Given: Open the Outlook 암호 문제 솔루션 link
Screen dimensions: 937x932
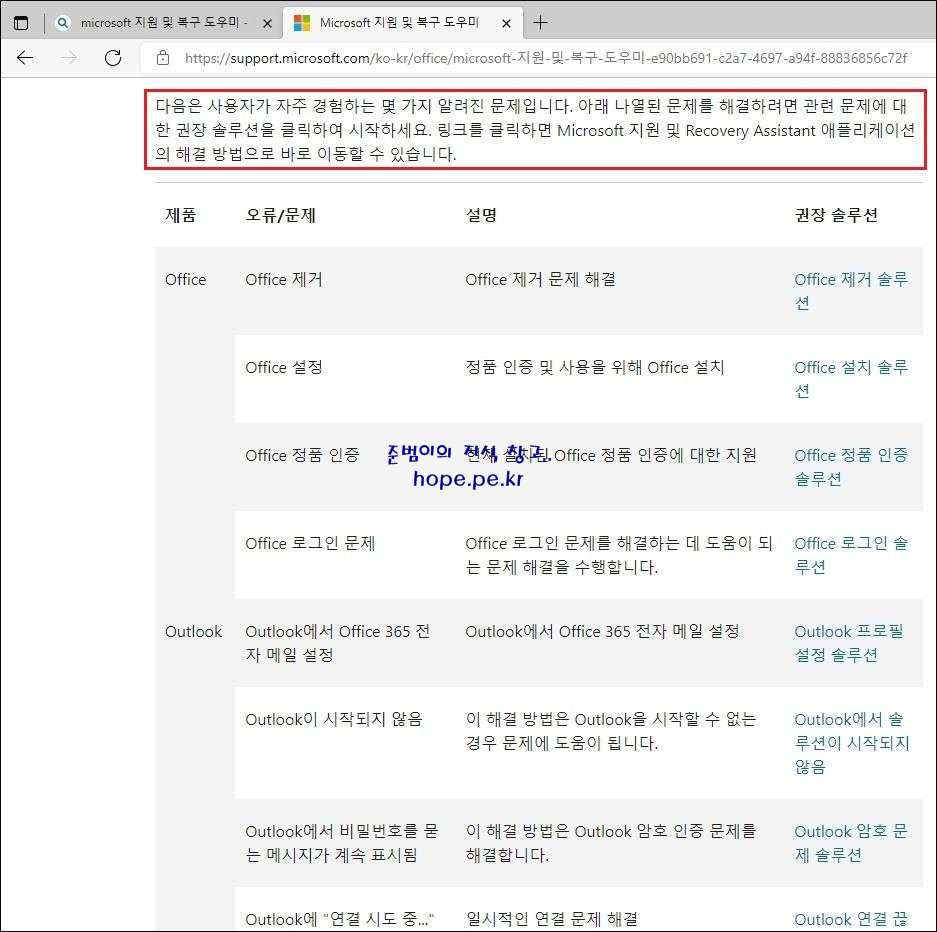Looking at the screenshot, I should pos(851,843).
